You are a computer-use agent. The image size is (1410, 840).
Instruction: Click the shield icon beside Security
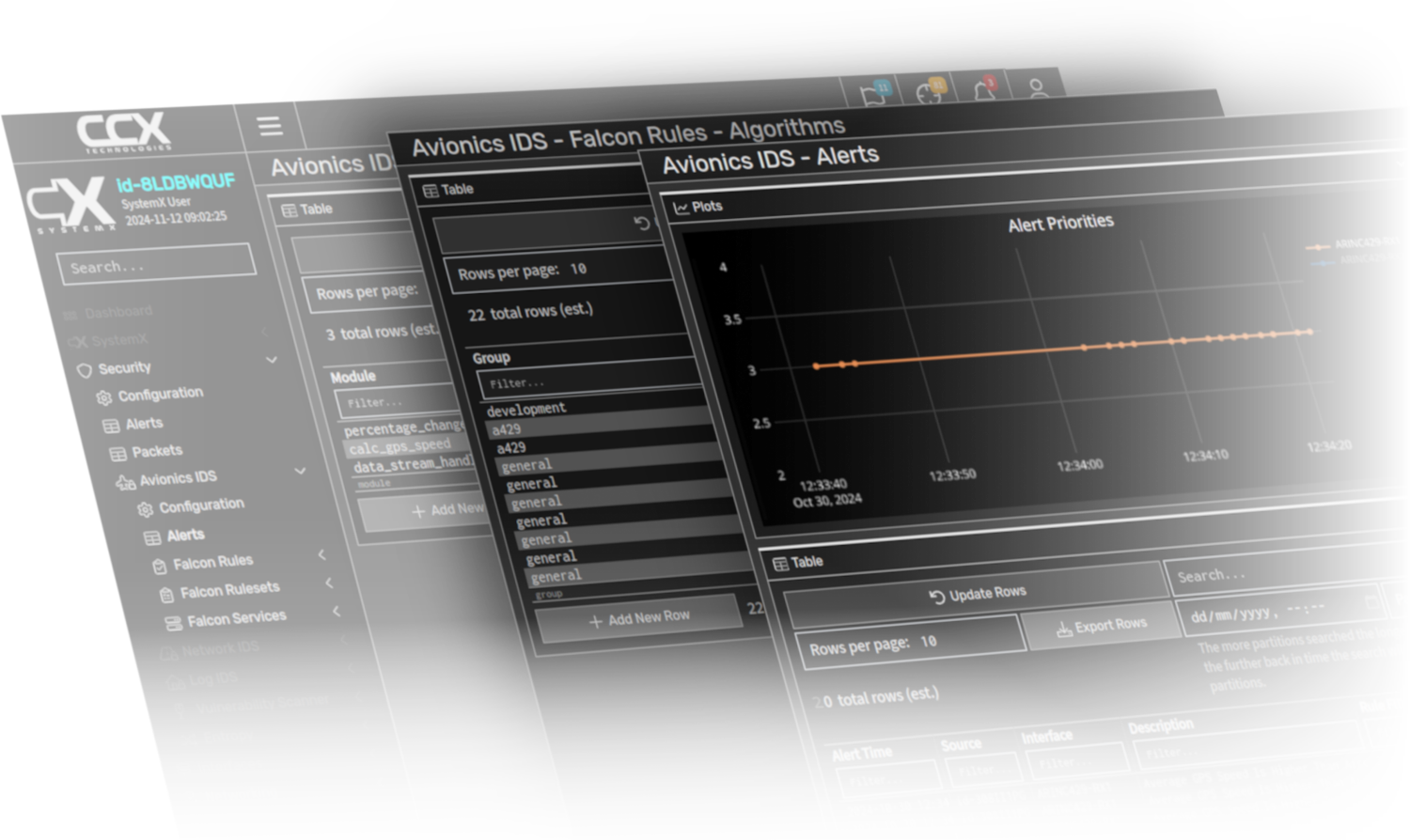tap(85, 370)
